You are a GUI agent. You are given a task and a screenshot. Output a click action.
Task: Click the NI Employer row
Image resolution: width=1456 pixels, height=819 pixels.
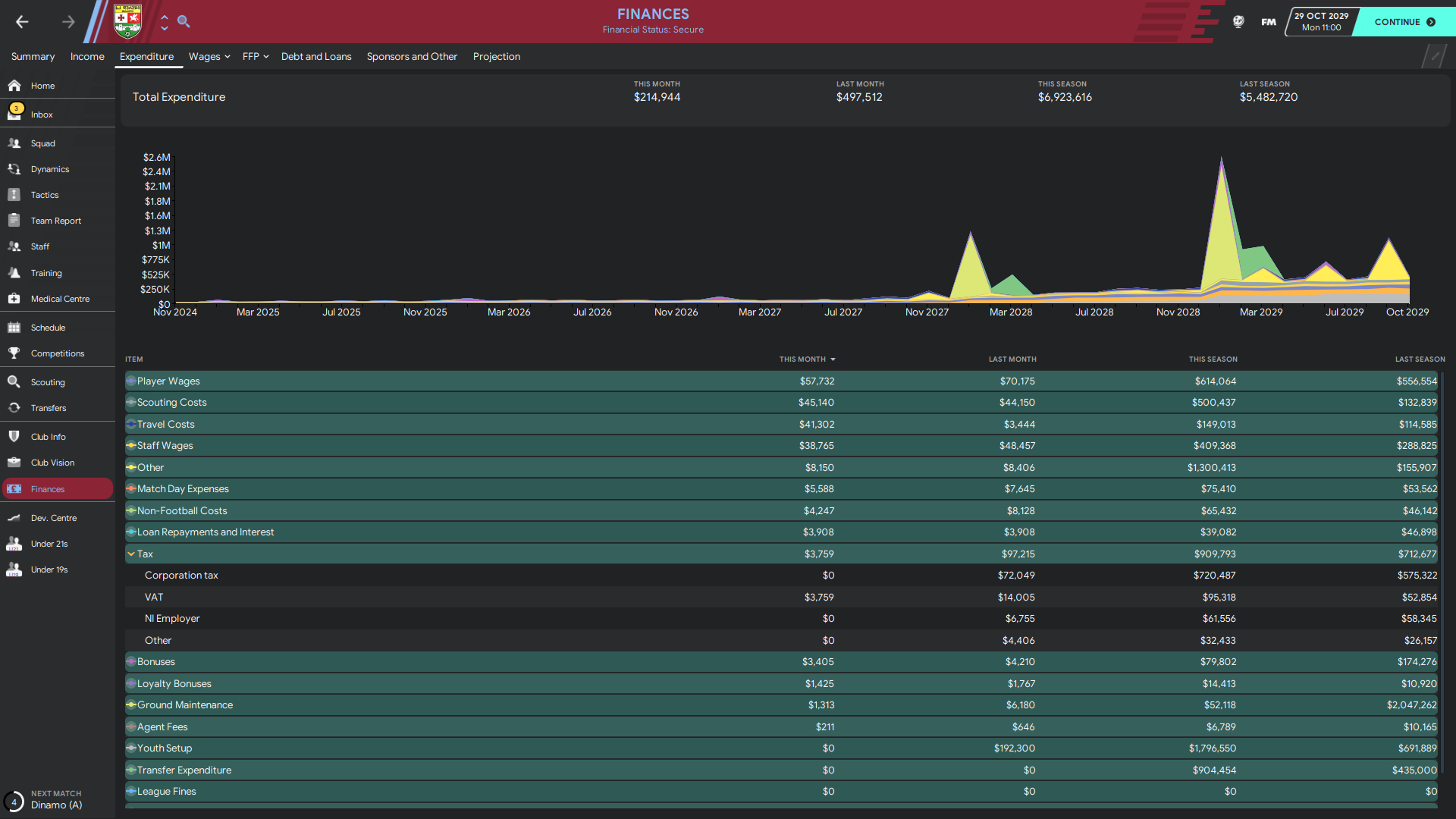[783, 619]
